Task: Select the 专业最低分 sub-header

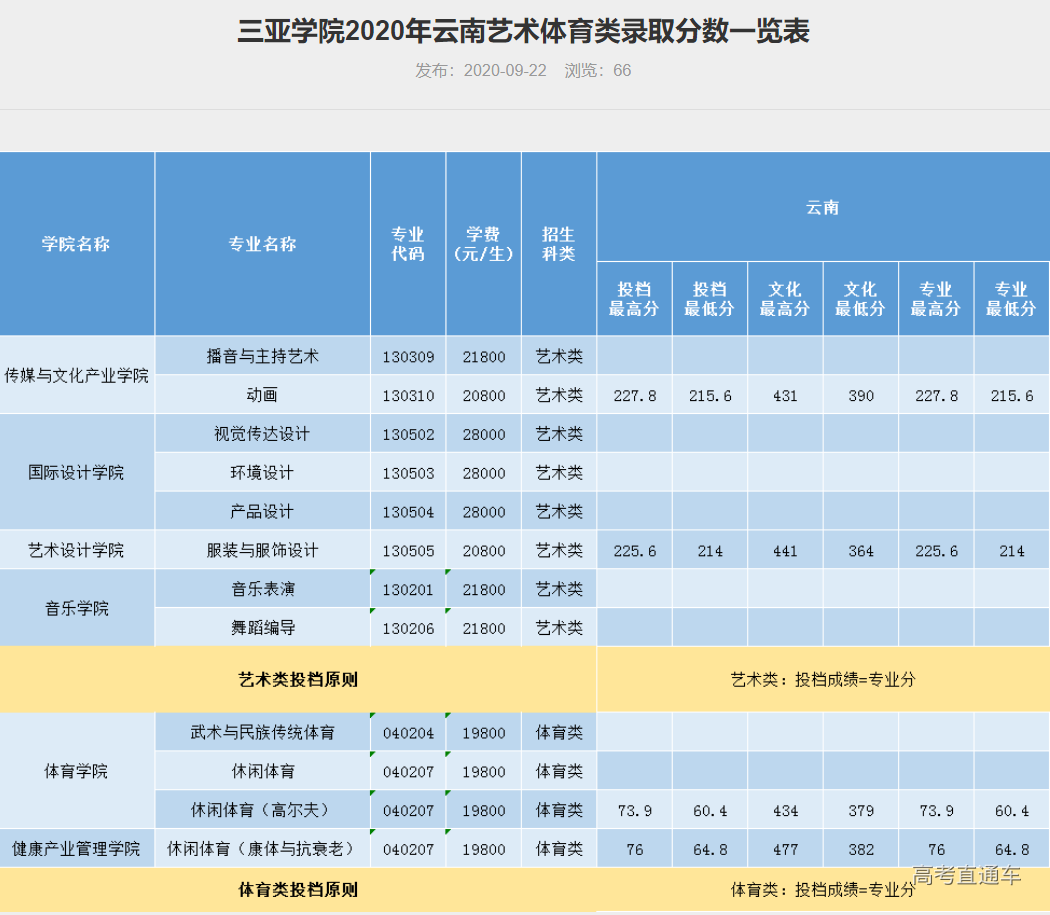Action: (1012, 297)
